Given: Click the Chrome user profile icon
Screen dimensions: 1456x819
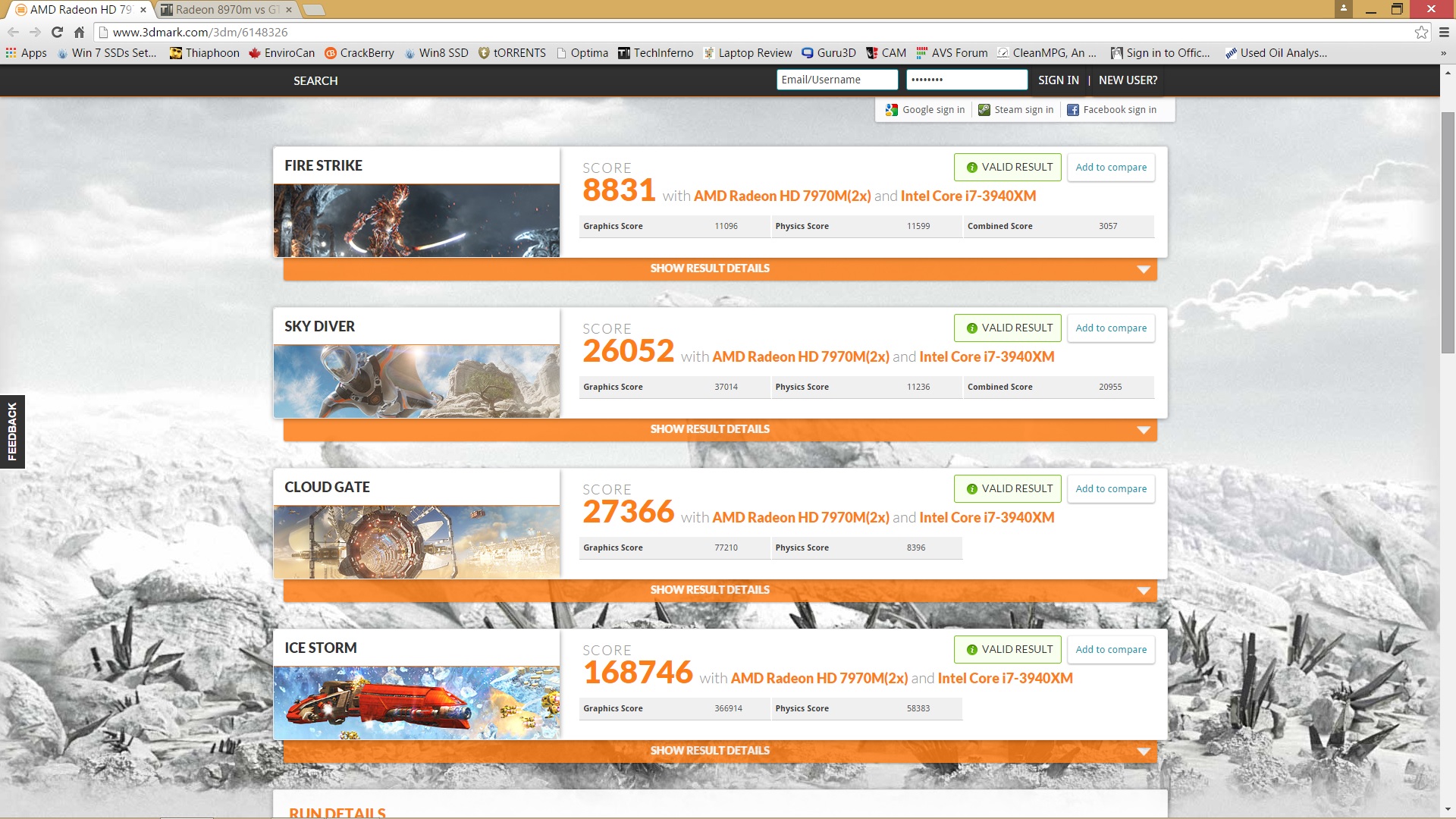Looking at the screenshot, I should (x=1343, y=8).
